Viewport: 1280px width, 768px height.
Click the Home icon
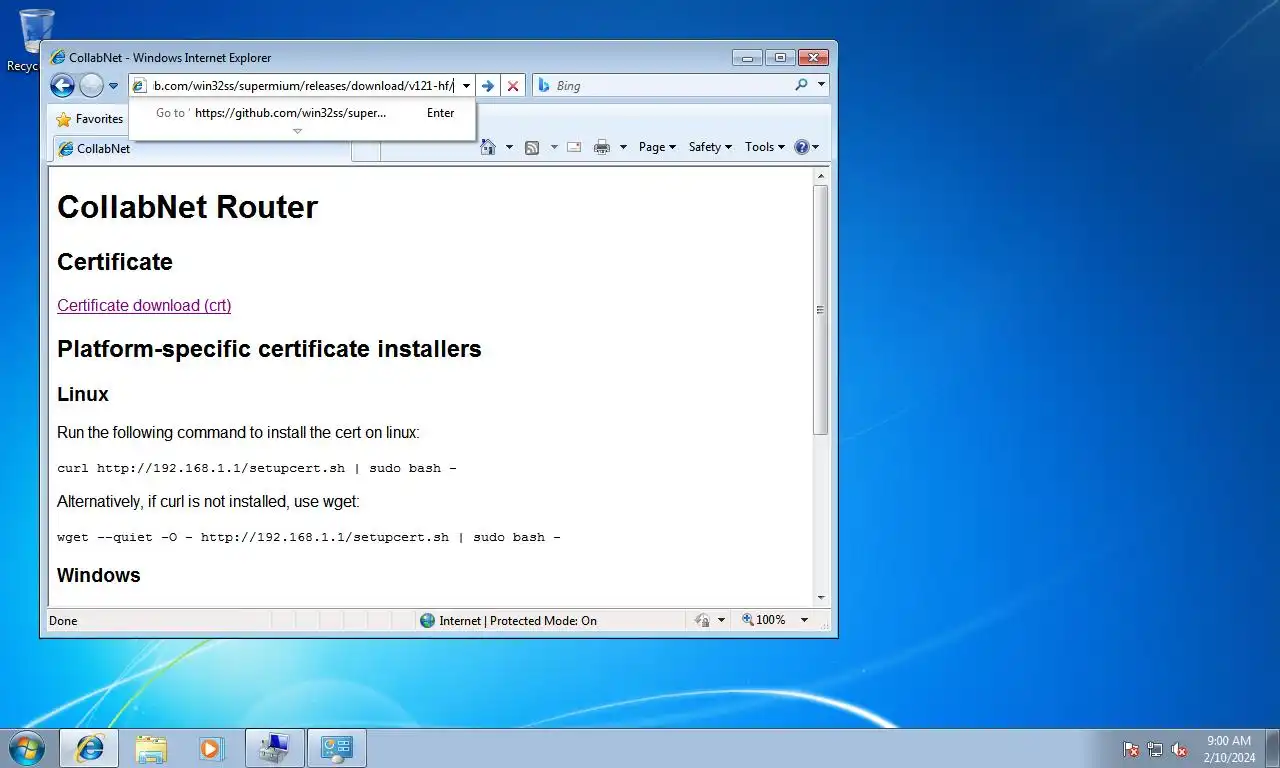pyautogui.click(x=488, y=147)
